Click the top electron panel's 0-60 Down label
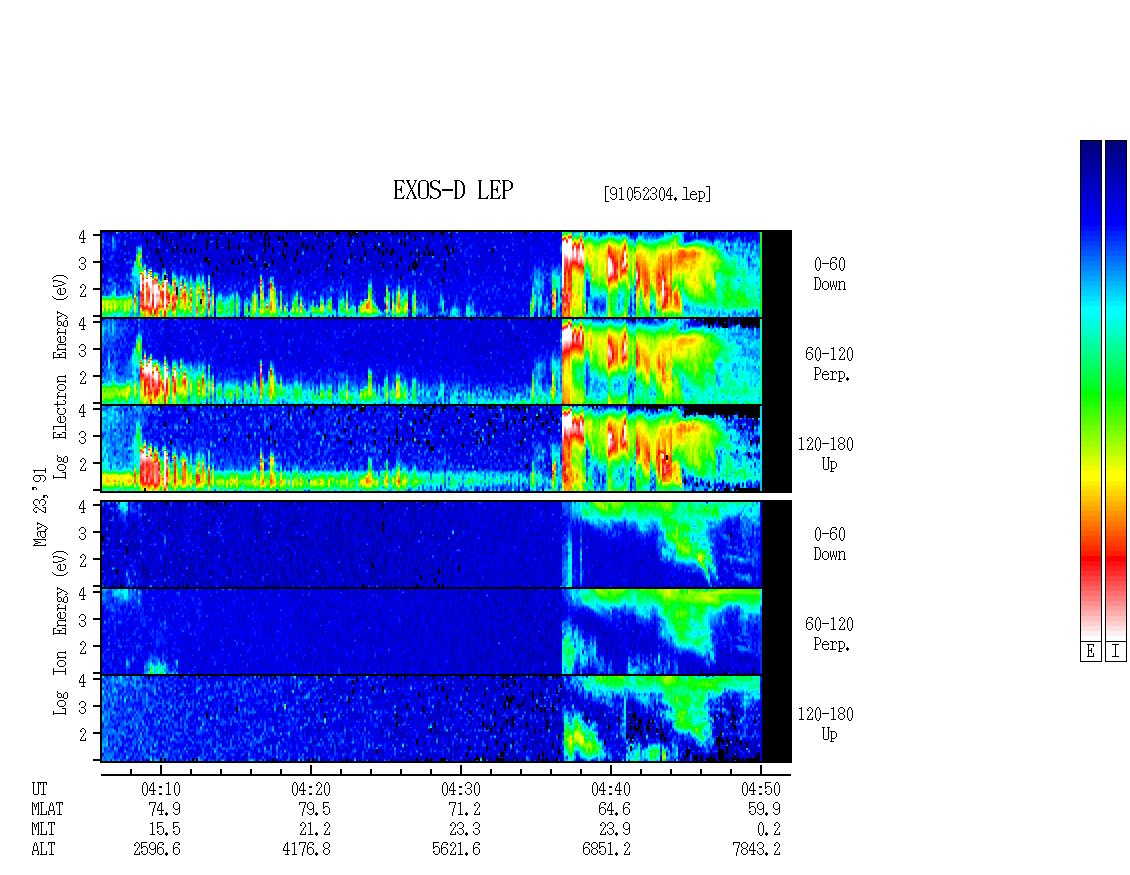Image resolution: width=1130 pixels, height=875 pixels. [829, 274]
